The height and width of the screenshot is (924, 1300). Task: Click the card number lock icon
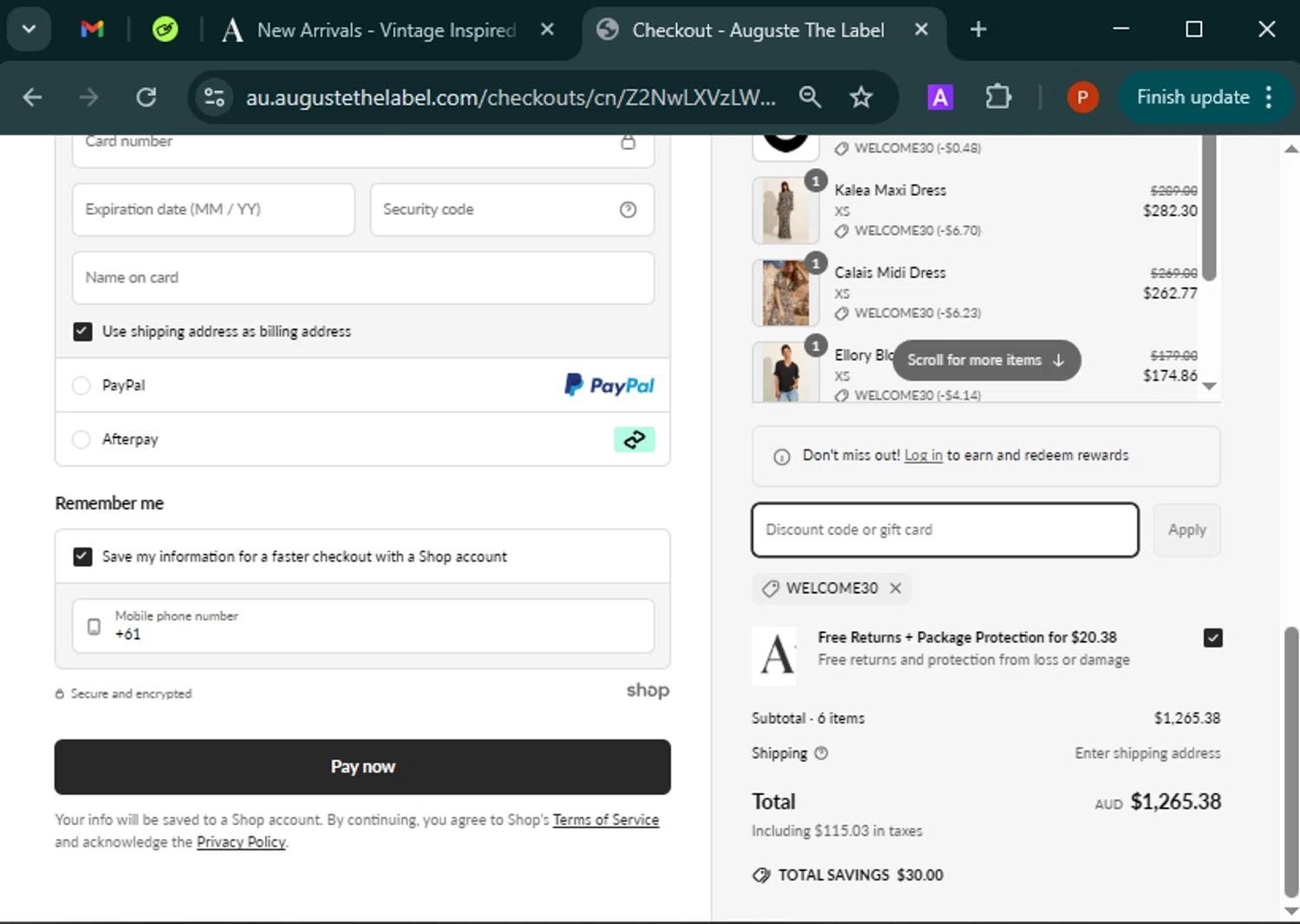click(x=628, y=142)
